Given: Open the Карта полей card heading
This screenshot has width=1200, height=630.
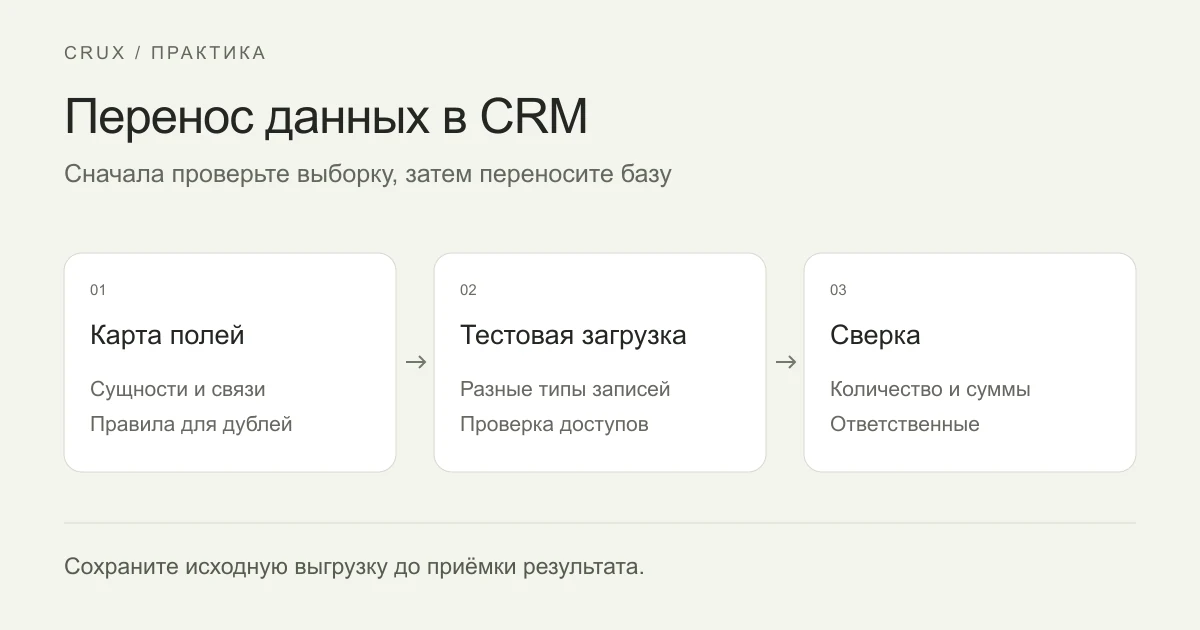Looking at the screenshot, I should point(167,335).
